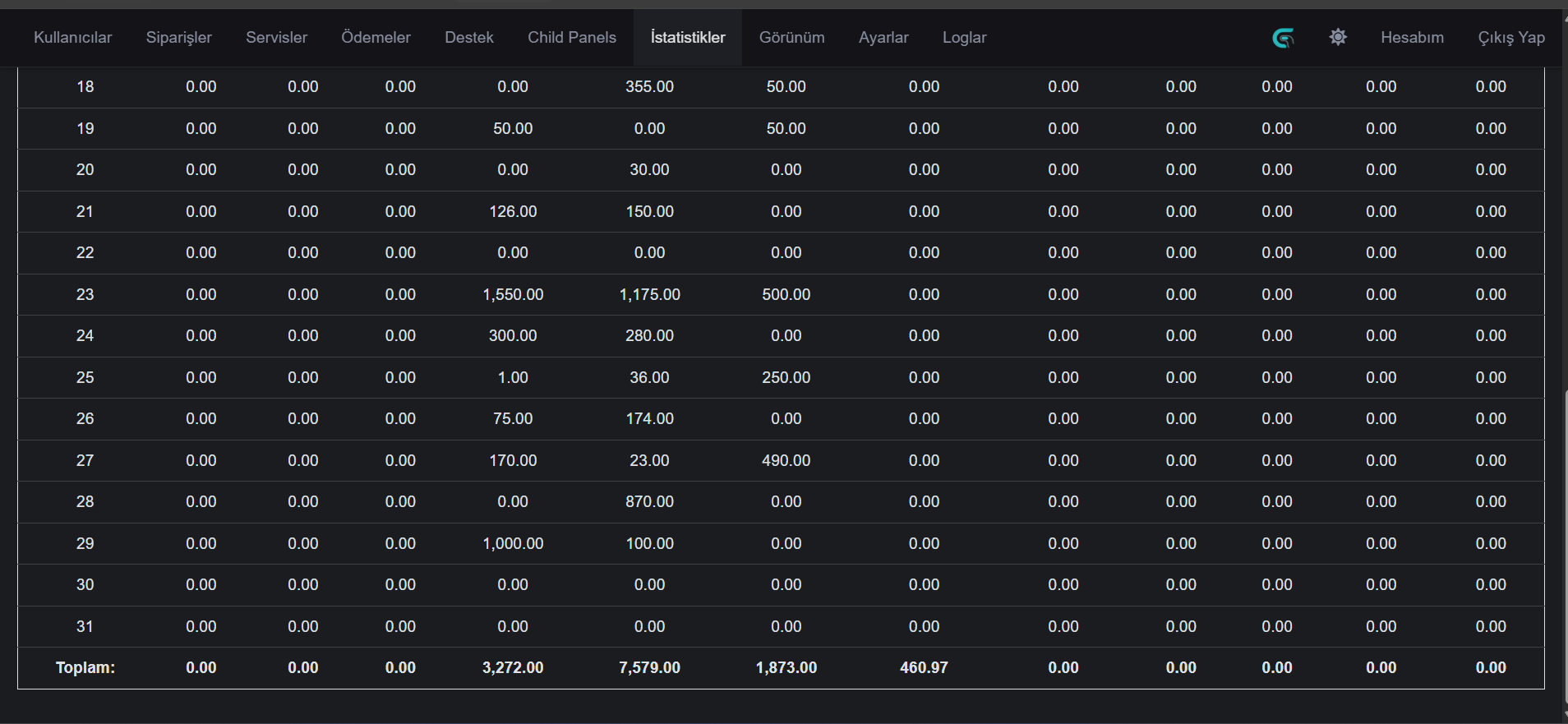The height and width of the screenshot is (724, 1568).
Task: Click the 150.00 value in row 21
Action: coord(649,212)
